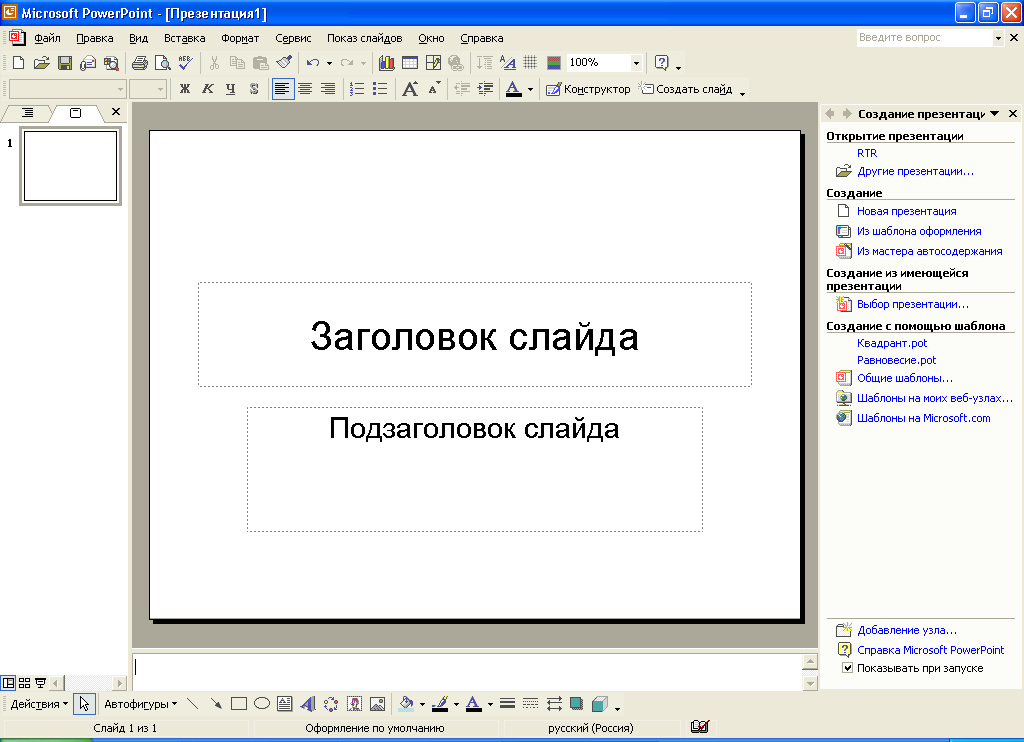
Task: Click the Undo arrow icon
Action: [x=313, y=63]
